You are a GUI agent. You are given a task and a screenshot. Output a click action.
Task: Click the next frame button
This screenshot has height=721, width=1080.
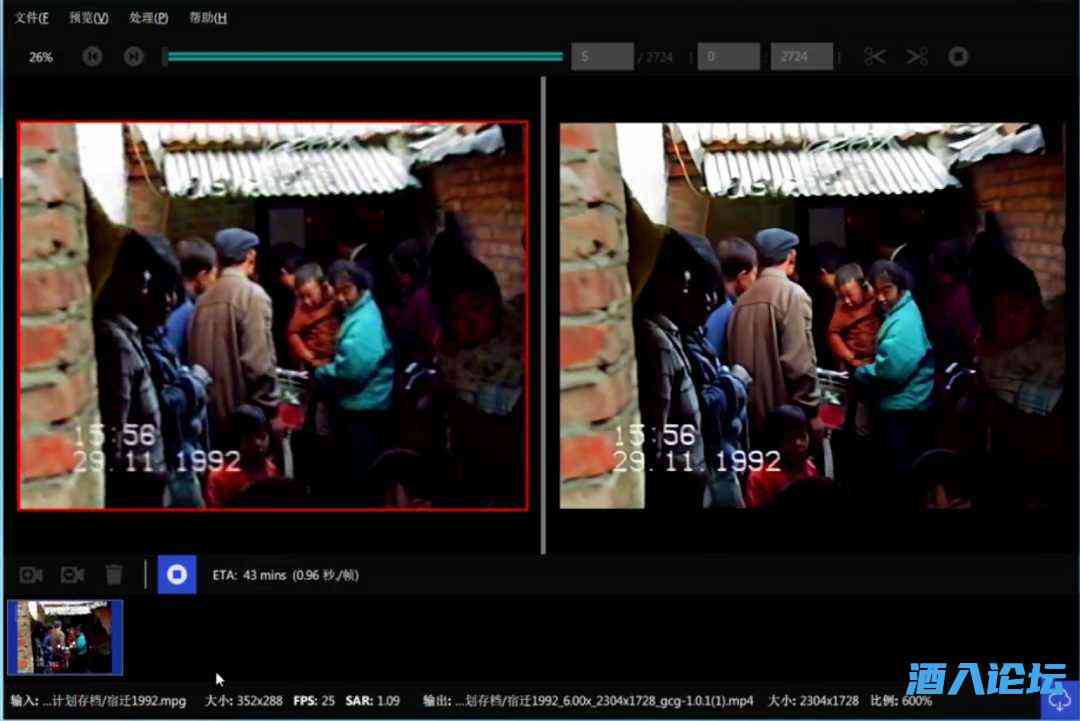(x=133, y=57)
